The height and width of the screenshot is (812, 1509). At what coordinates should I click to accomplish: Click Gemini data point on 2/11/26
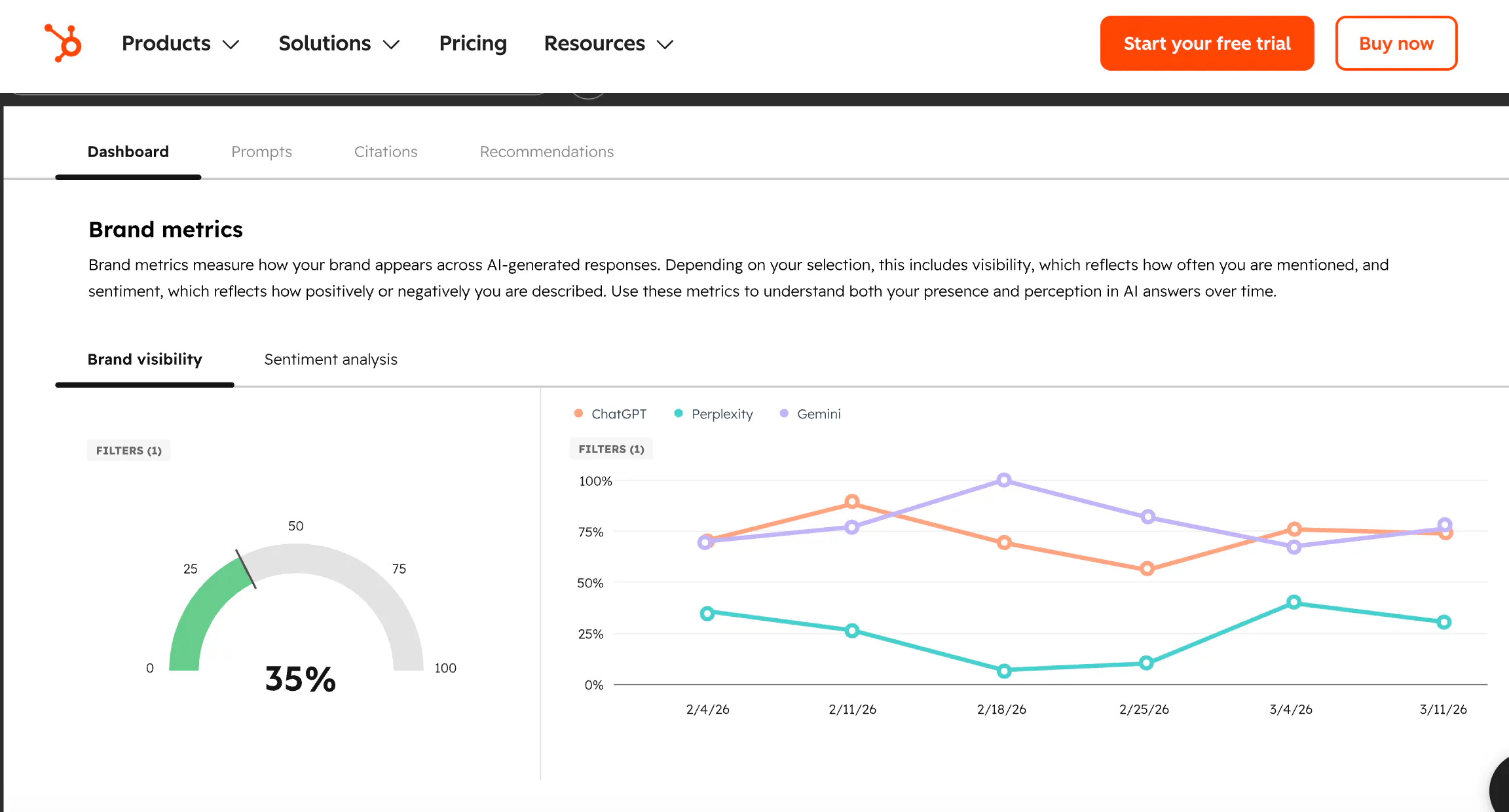[x=851, y=527]
